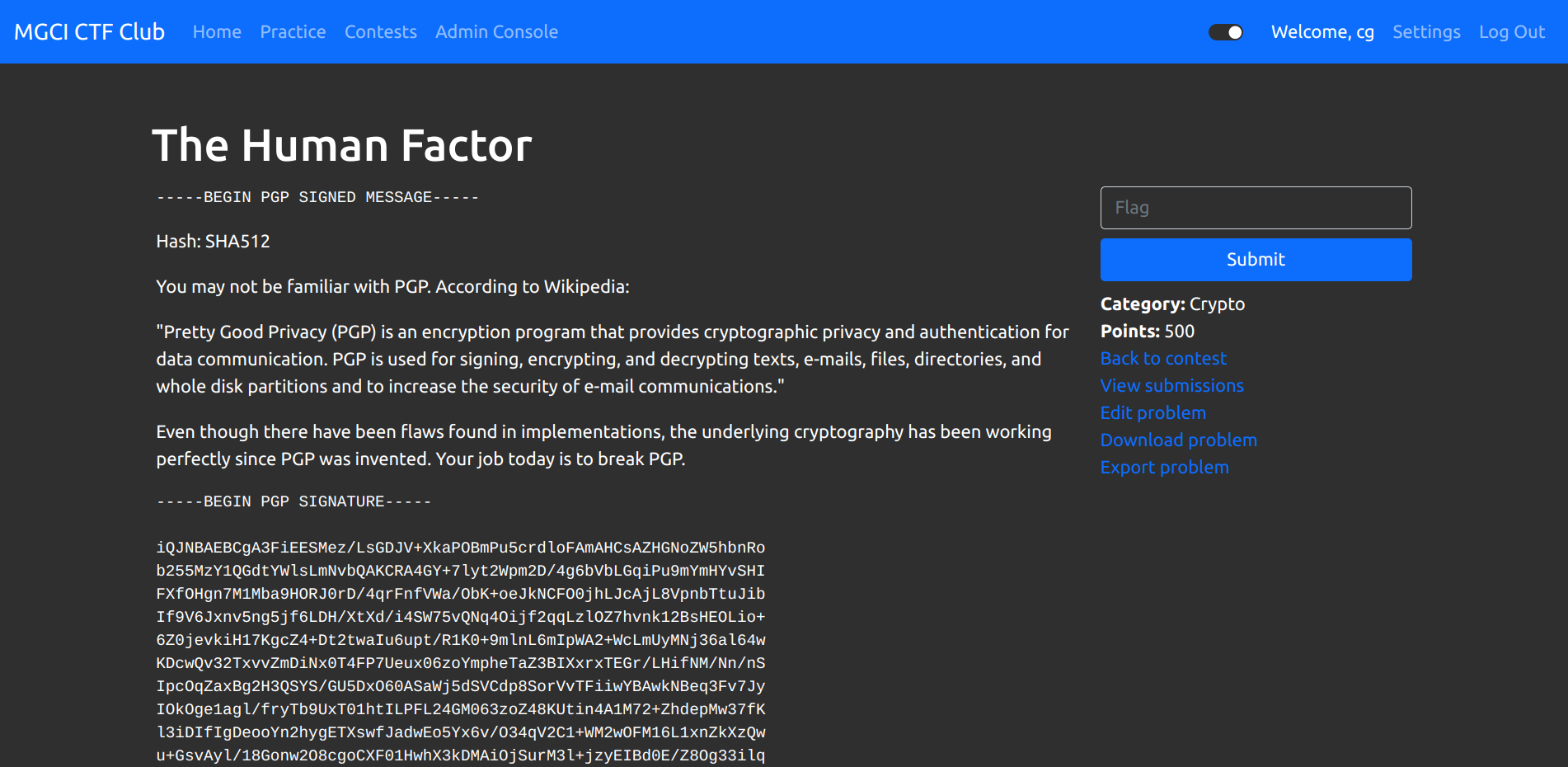Click the MGCI CTF Club logo

click(x=90, y=32)
